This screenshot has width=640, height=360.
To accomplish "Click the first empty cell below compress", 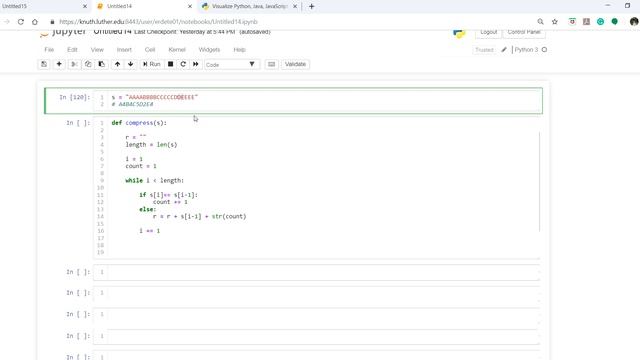I will pos(317,272).
